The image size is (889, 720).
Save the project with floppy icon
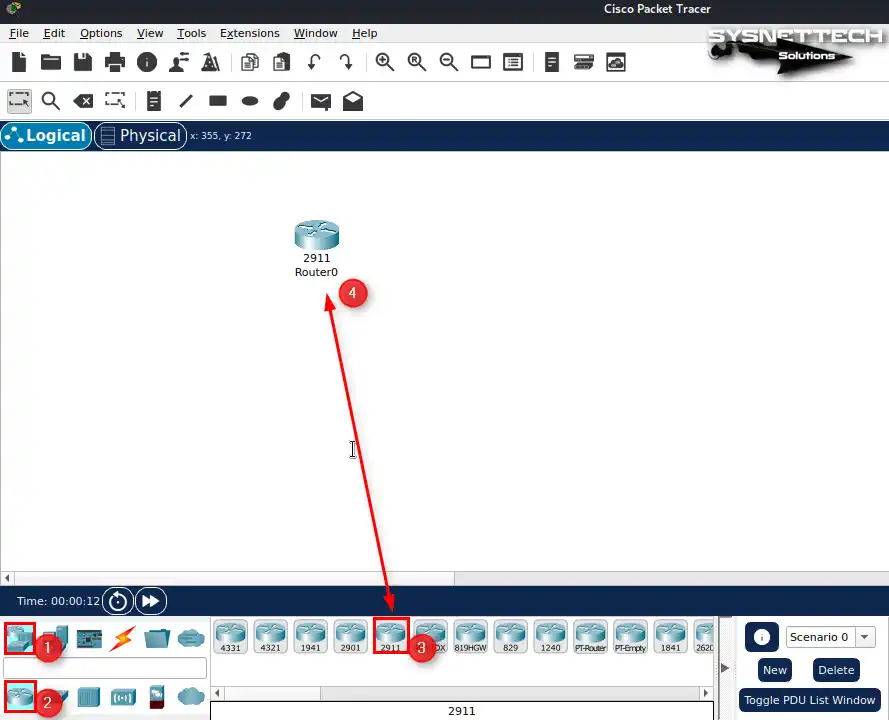click(83, 62)
